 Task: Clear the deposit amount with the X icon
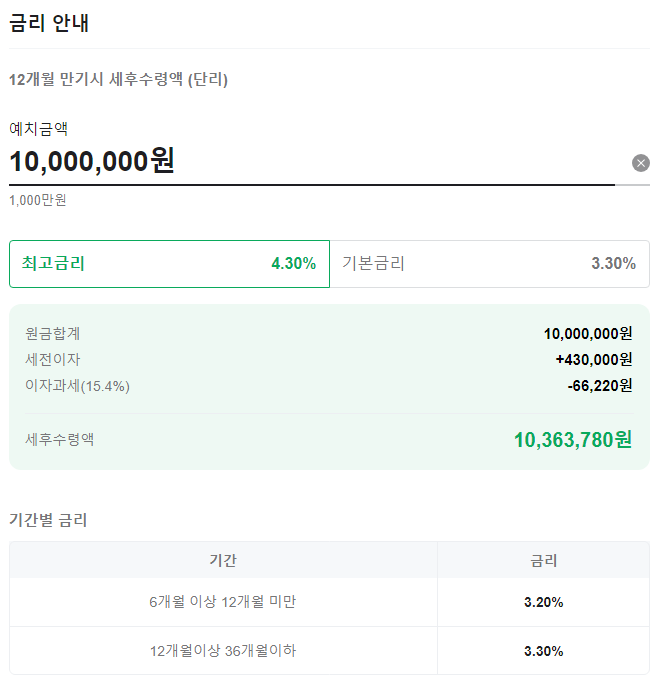pyautogui.click(x=641, y=163)
